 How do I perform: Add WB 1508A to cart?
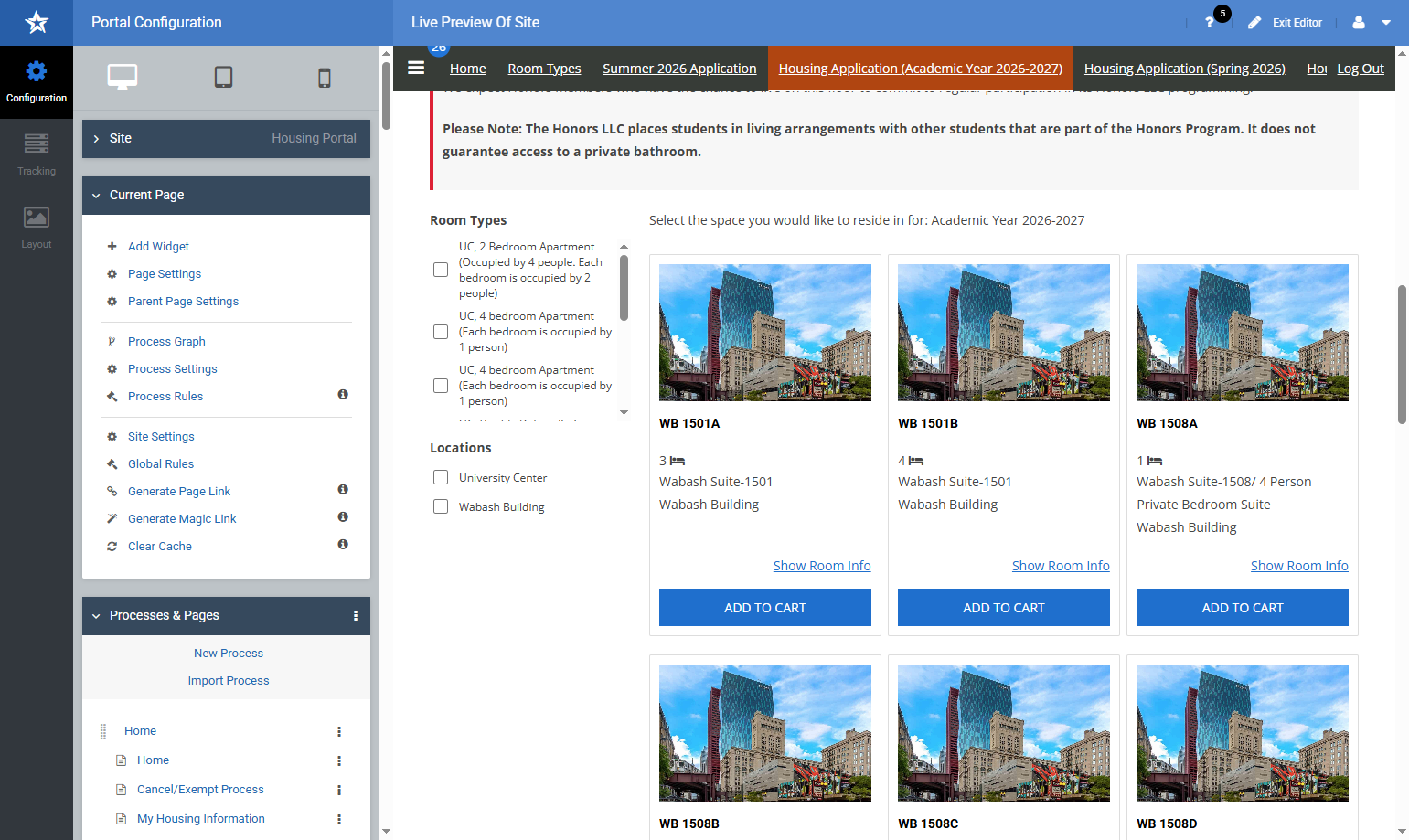(x=1243, y=608)
